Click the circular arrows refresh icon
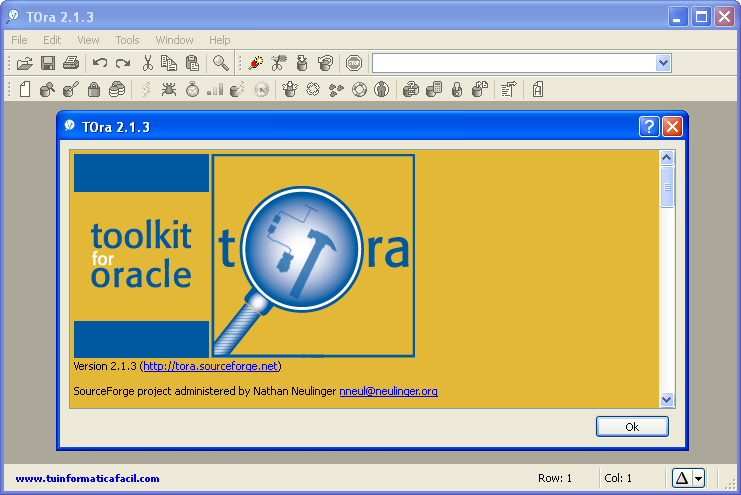The width and height of the screenshot is (741, 495). pyautogui.click(x=313, y=89)
